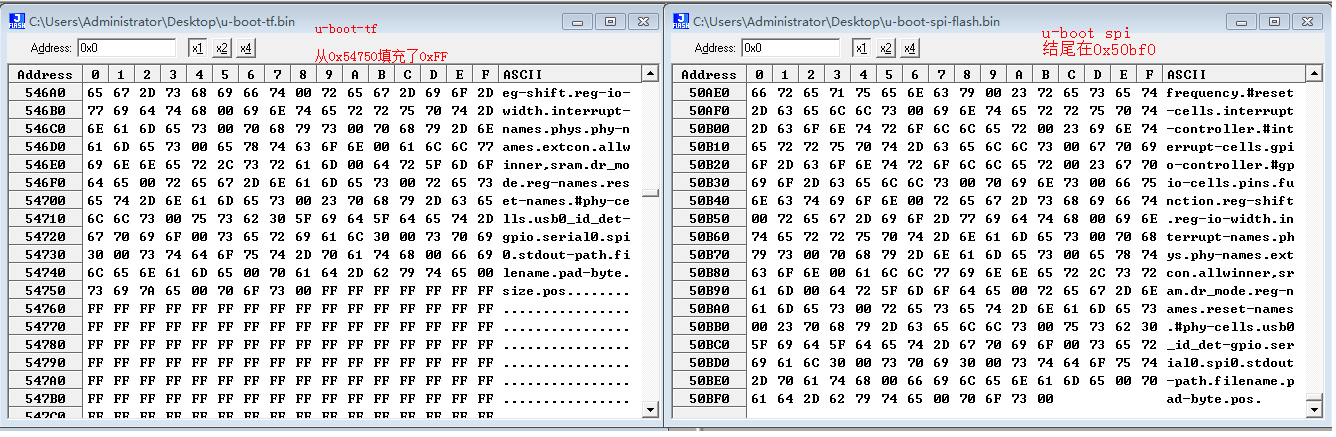Click ASCII text '_id_det-gpio.ser'
Viewport: 1336px width, 437px height.
pos(1230,344)
